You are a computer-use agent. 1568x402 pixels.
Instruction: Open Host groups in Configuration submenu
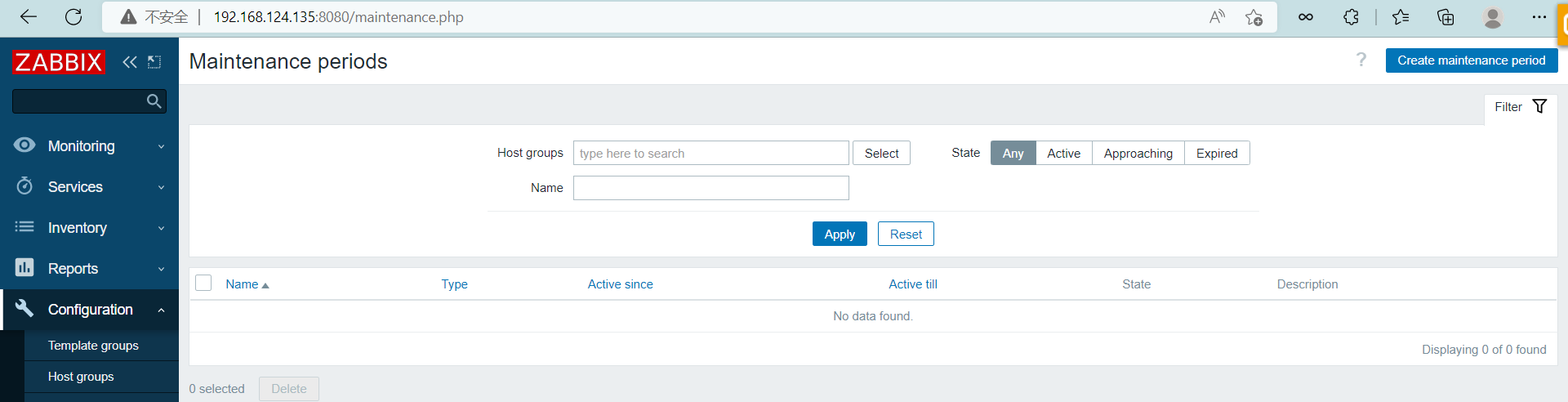81,377
